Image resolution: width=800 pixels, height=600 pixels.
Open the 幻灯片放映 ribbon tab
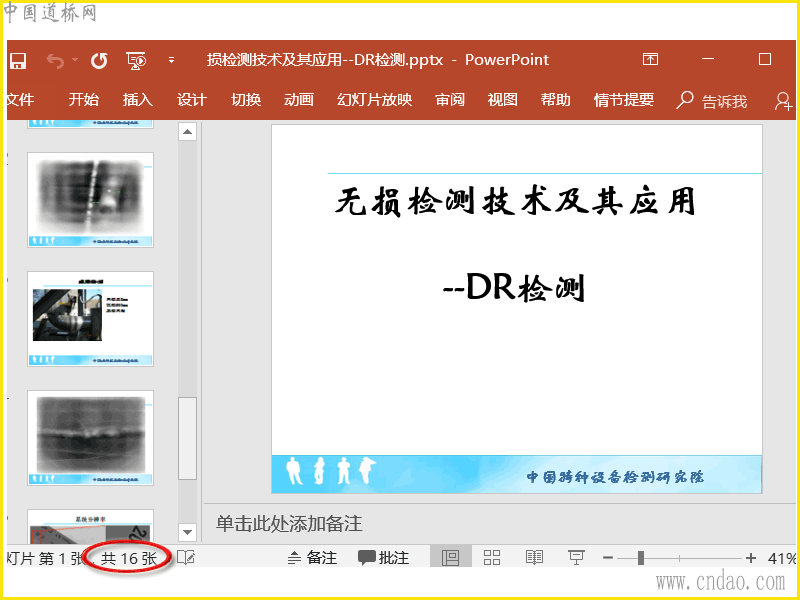click(x=374, y=99)
